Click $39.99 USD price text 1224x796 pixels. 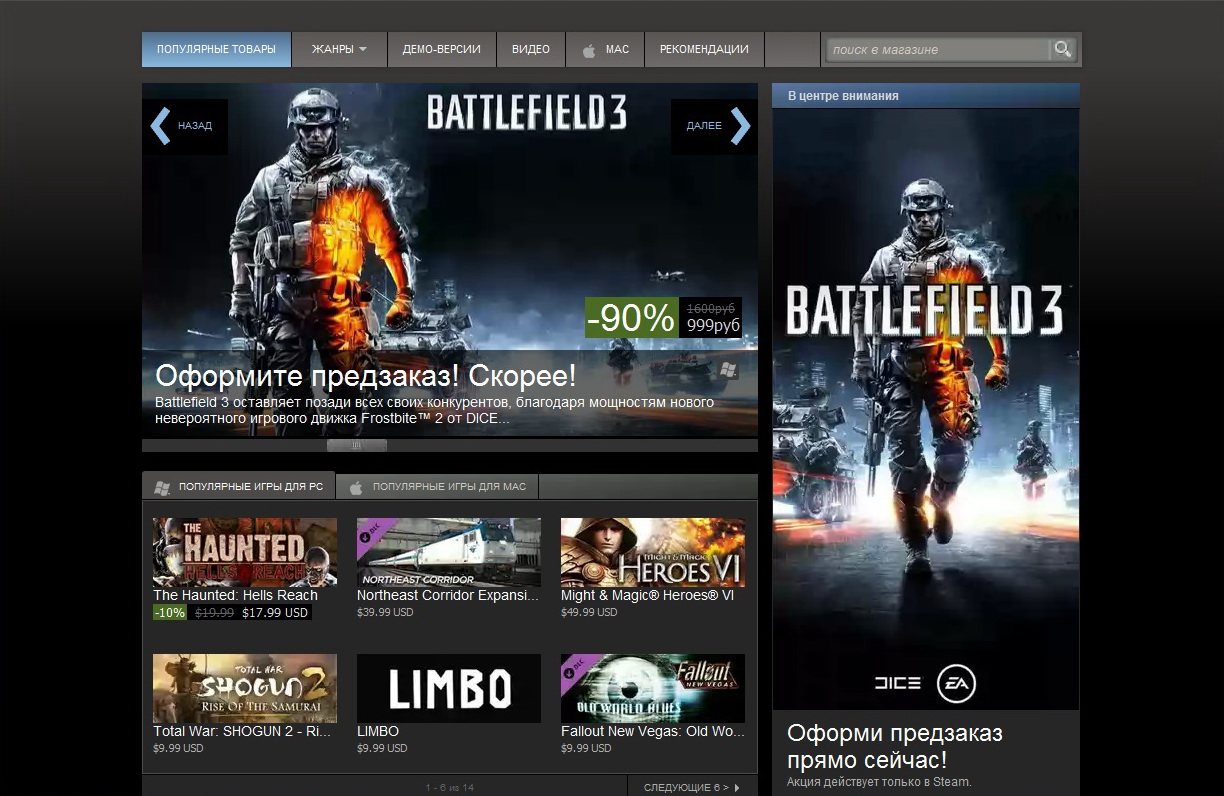[385, 612]
